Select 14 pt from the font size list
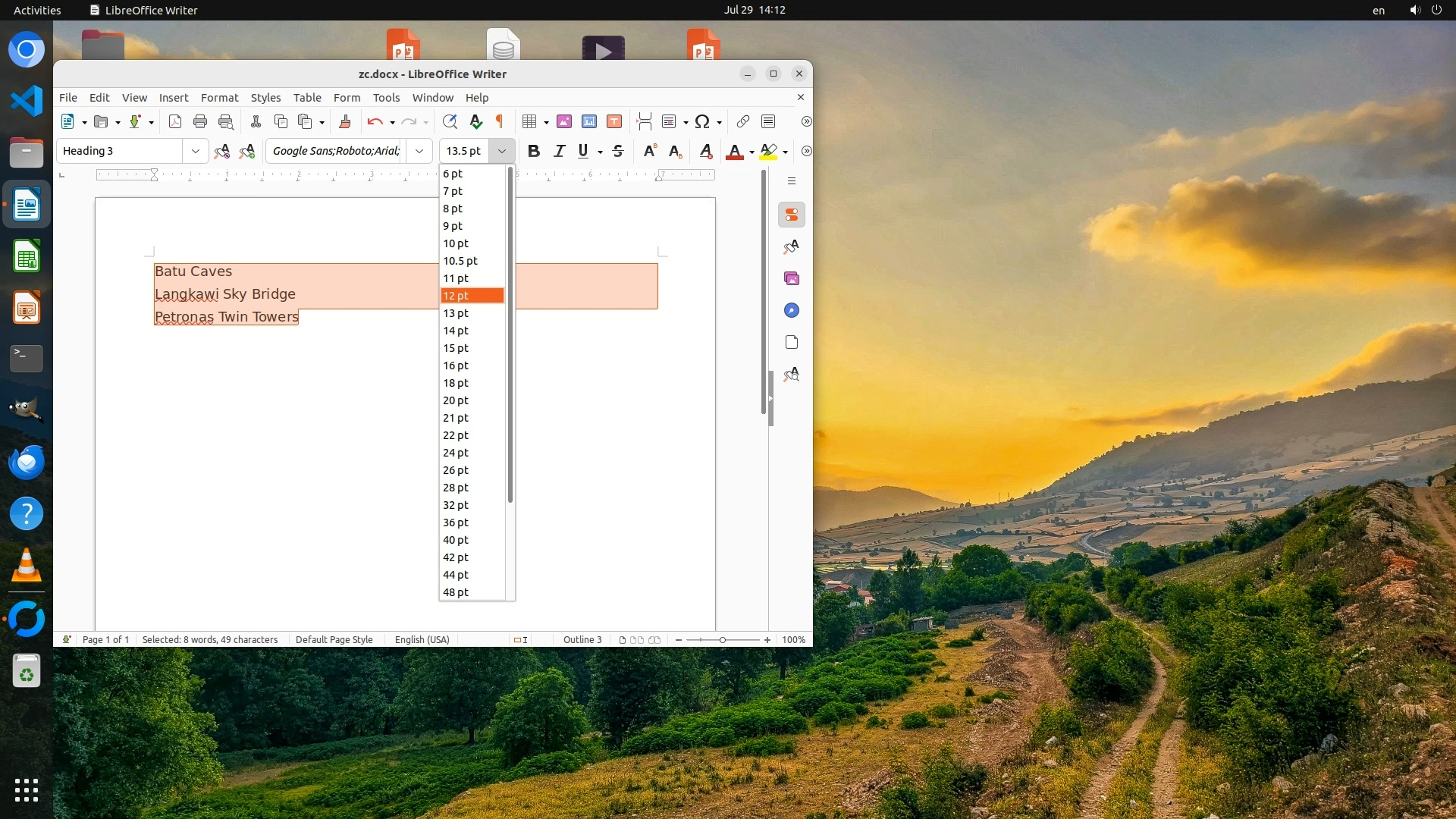The height and width of the screenshot is (819, 1456). point(457,331)
